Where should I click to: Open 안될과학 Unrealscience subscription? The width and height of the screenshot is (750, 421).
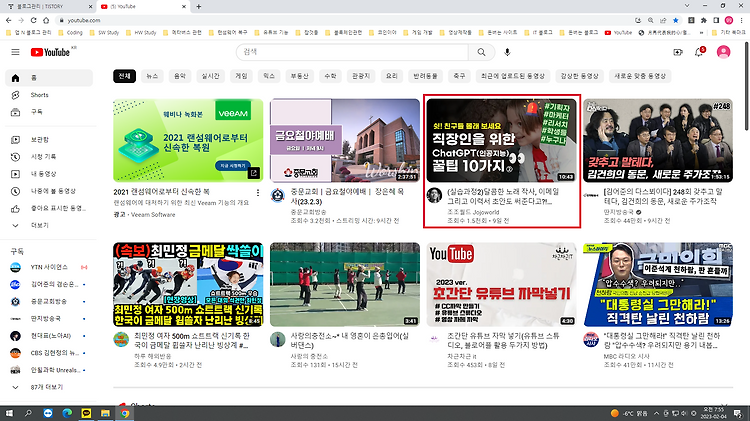coord(49,370)
